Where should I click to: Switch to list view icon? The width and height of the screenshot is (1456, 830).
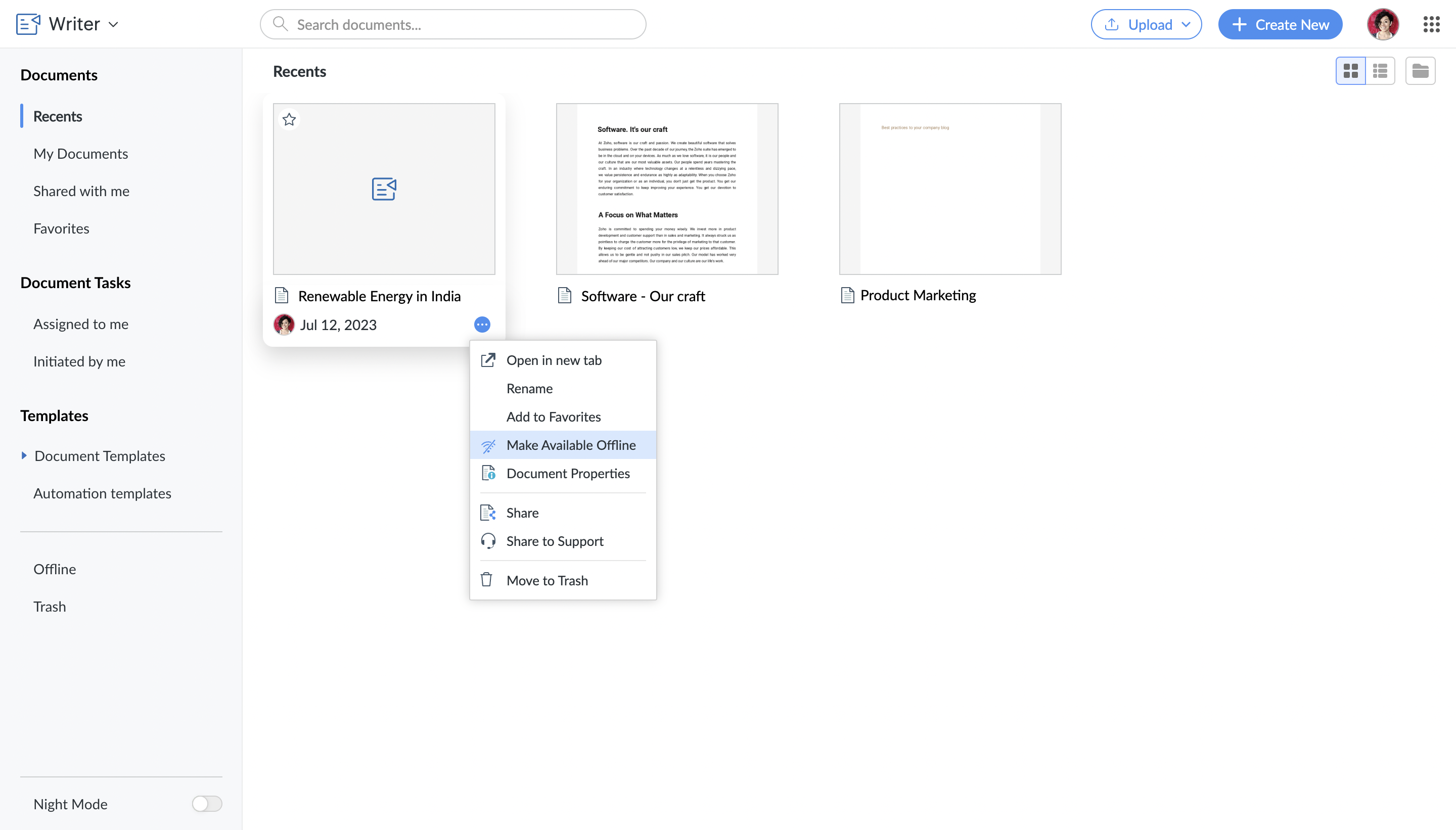[x=1380, y=71]
